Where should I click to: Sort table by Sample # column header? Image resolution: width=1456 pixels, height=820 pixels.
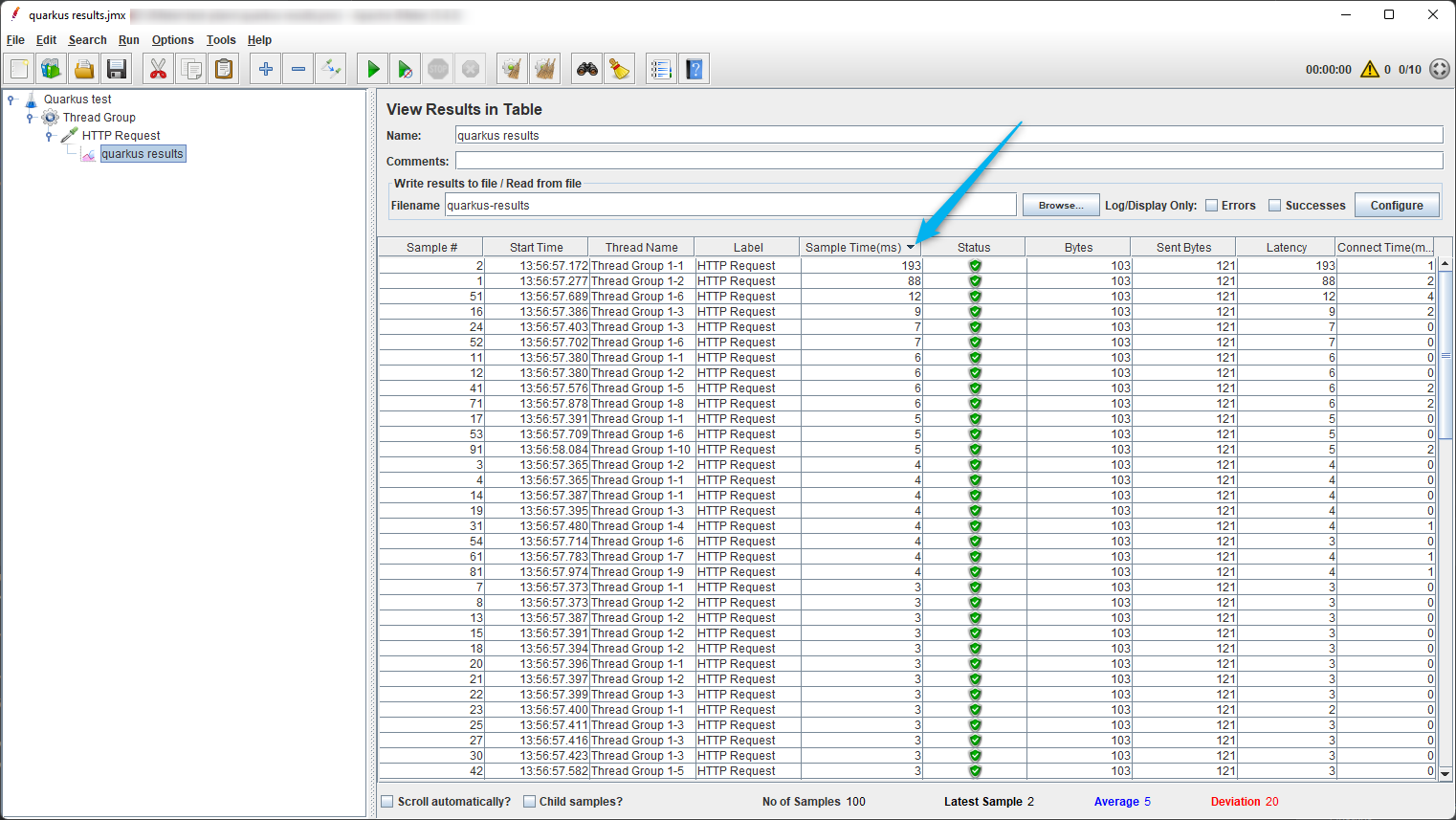(x=431, y=247)
